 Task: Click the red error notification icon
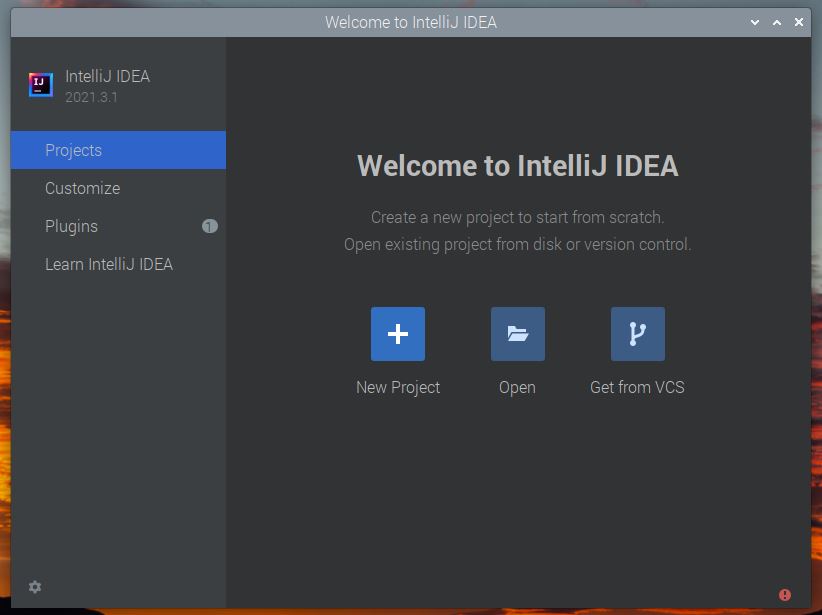(784, 595)
